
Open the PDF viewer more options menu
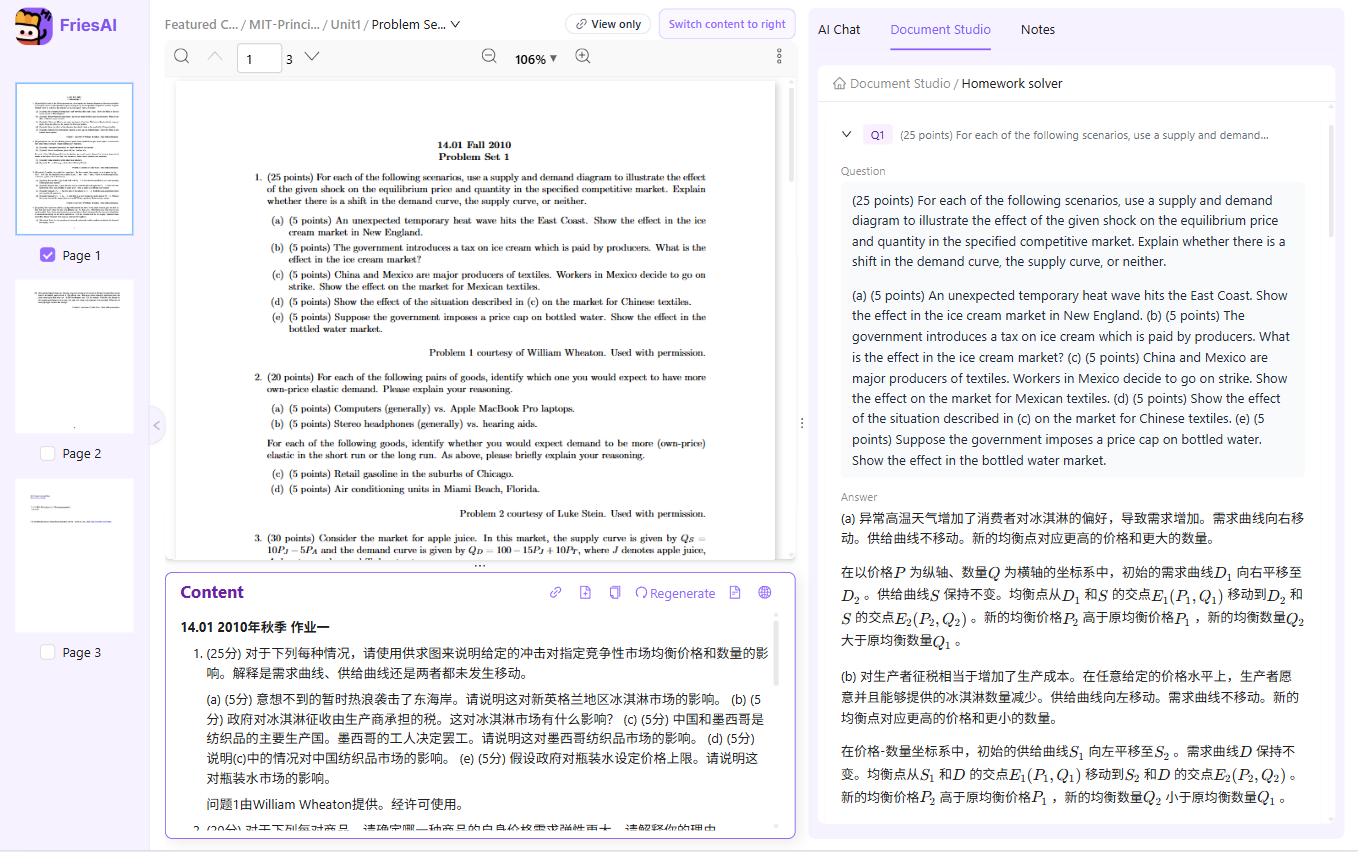[x=780, y=56]
